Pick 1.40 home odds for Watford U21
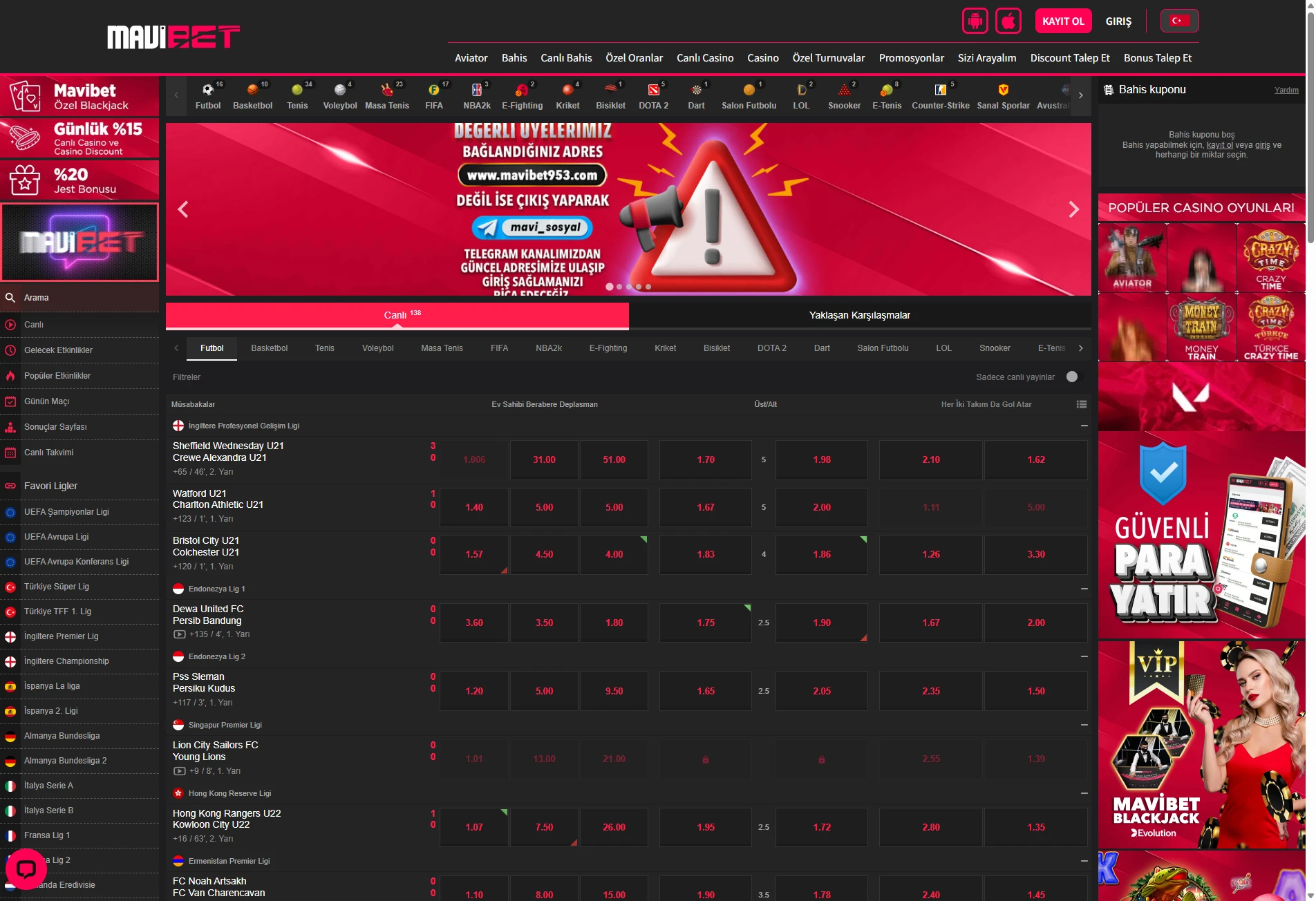The height and width of the screenshot is (901, 1316). click(474, 507)
